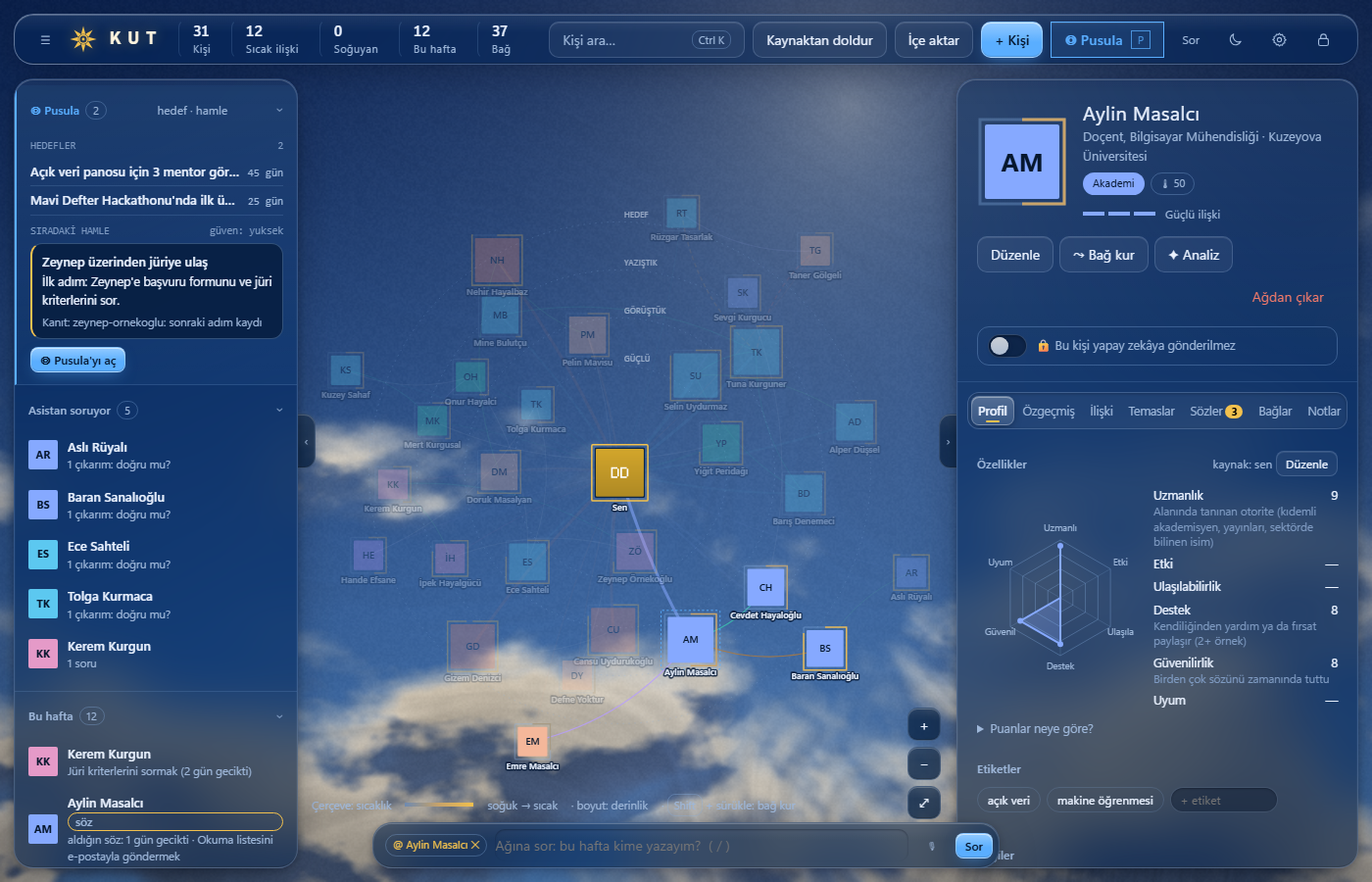Click 'Ağdan çıkar' link
This screenshot has height=882, width=1372.
tap(1288, 298)
